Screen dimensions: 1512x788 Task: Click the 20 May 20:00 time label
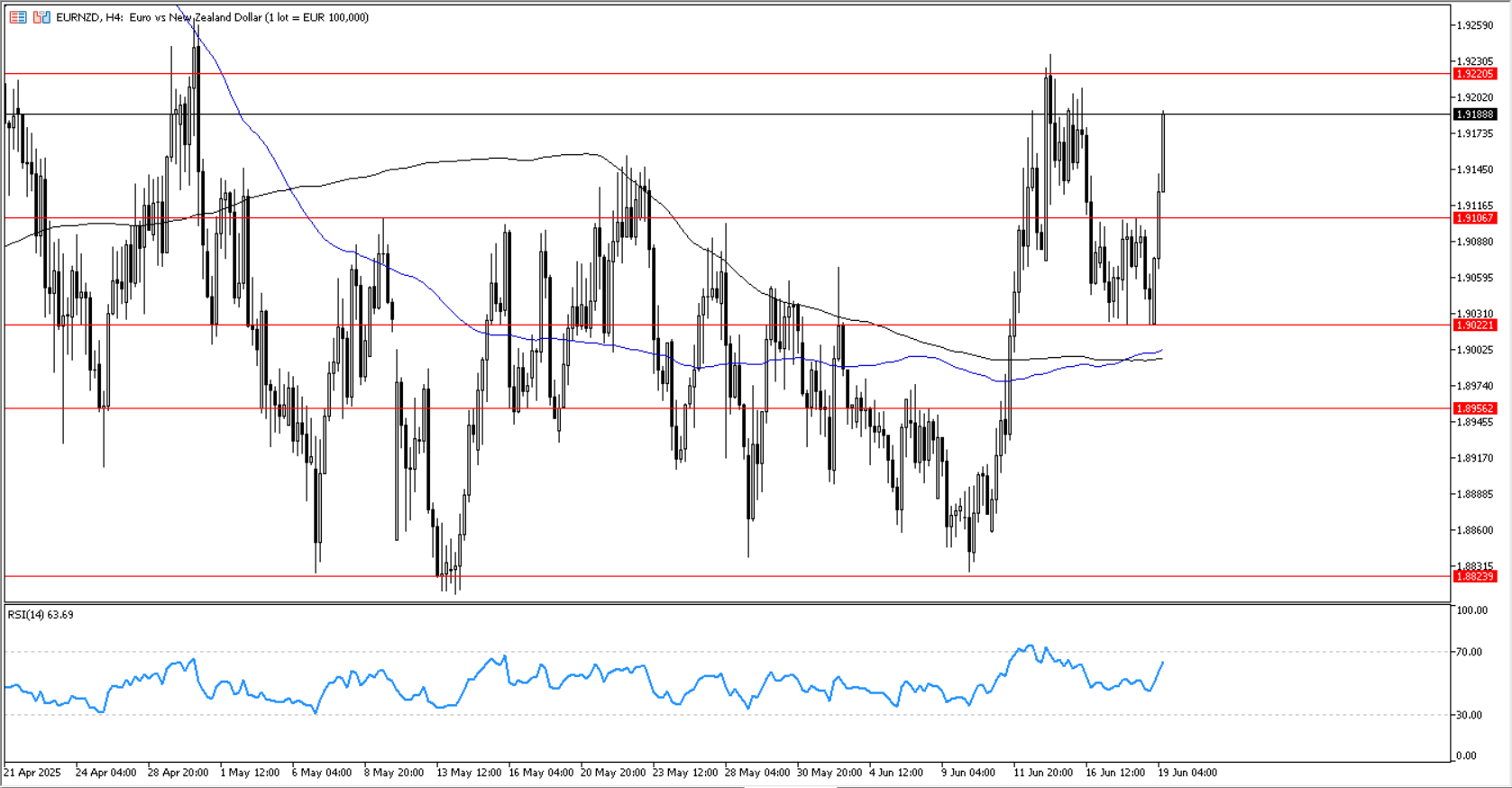613,773
